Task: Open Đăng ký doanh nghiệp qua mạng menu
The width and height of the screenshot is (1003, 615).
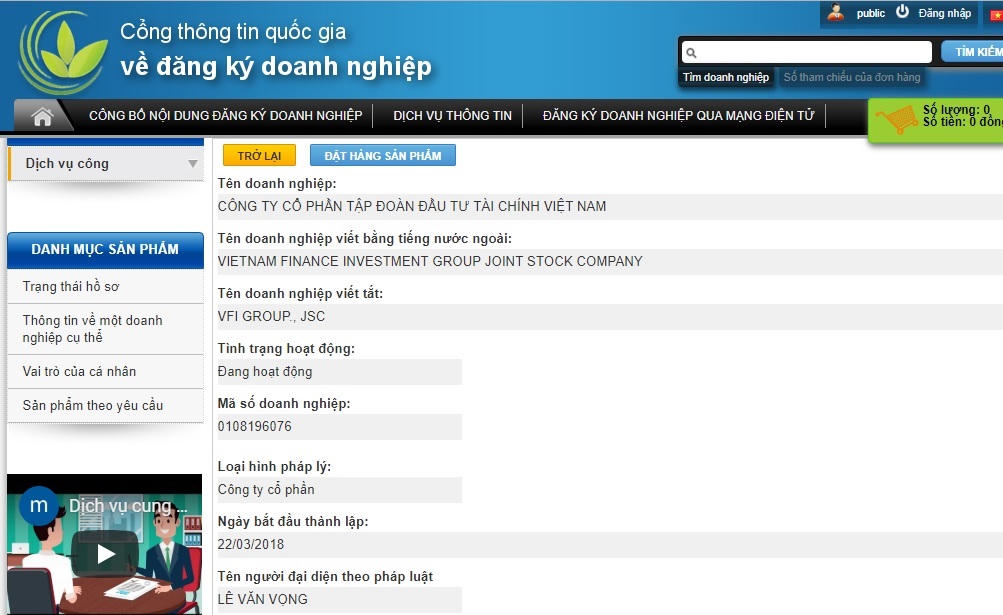Action: coord(678,116)
